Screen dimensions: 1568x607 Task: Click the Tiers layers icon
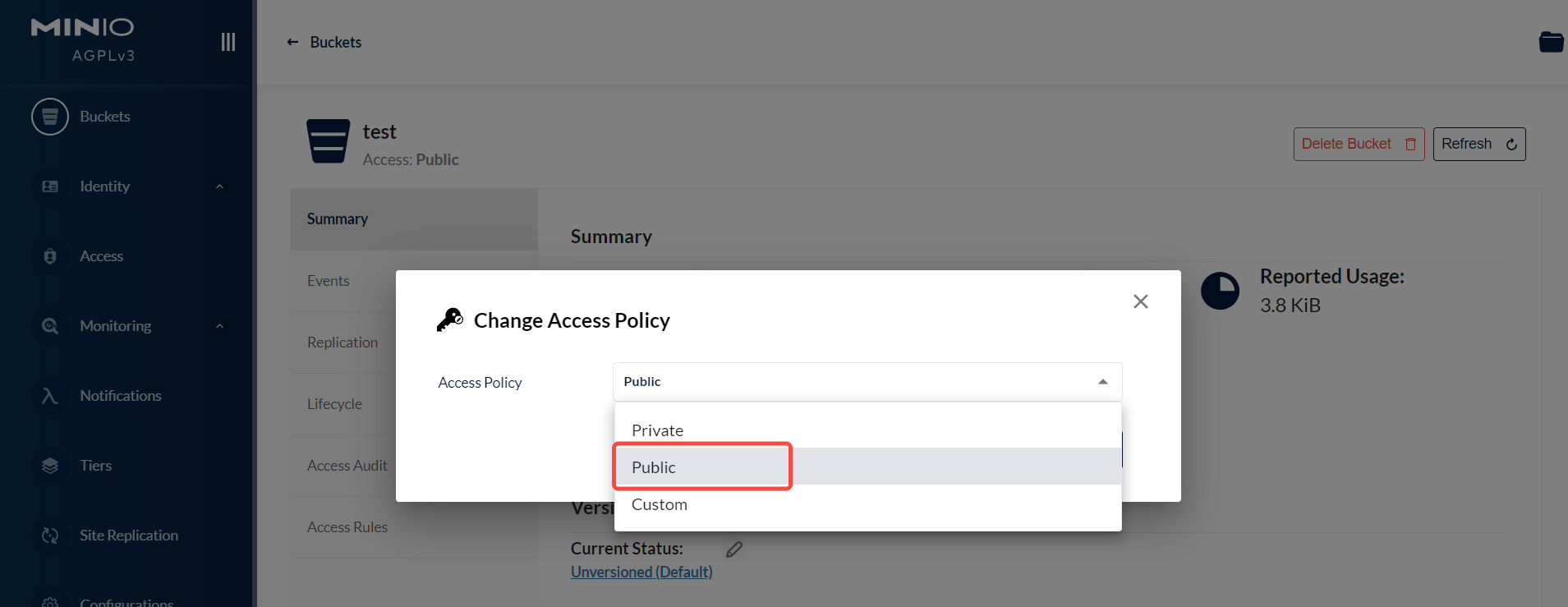[x=49, y=466]
